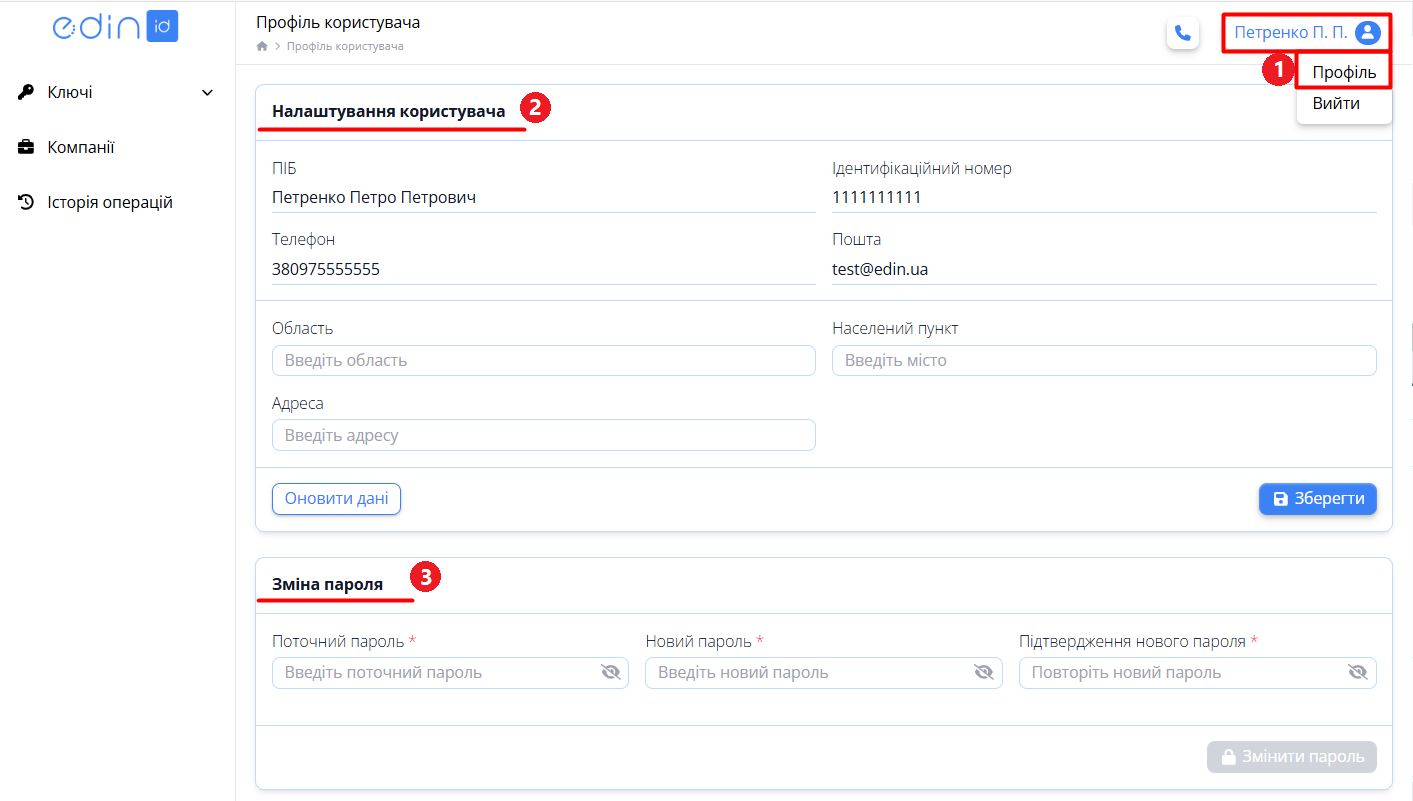Image resolution: width=1413 pixels, height=801 pixels.
Task: Click the Оновити дані button
Action: pyautogui.click(x=336, y=499)
